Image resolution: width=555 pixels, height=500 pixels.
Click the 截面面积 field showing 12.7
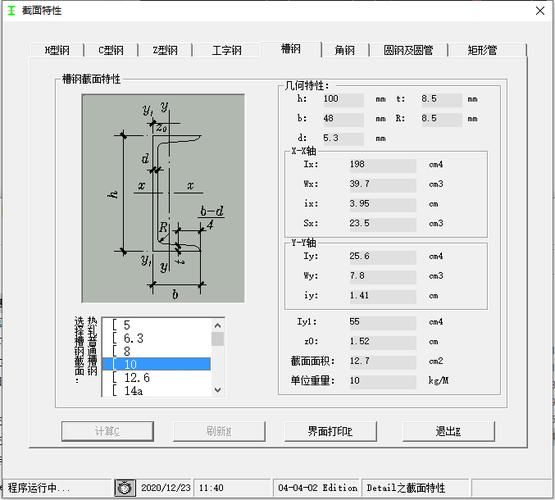[382, 361]
